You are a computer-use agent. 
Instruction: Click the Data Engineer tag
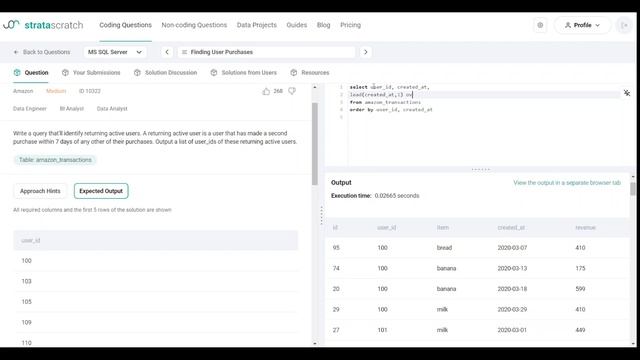(x=30, y=109)
